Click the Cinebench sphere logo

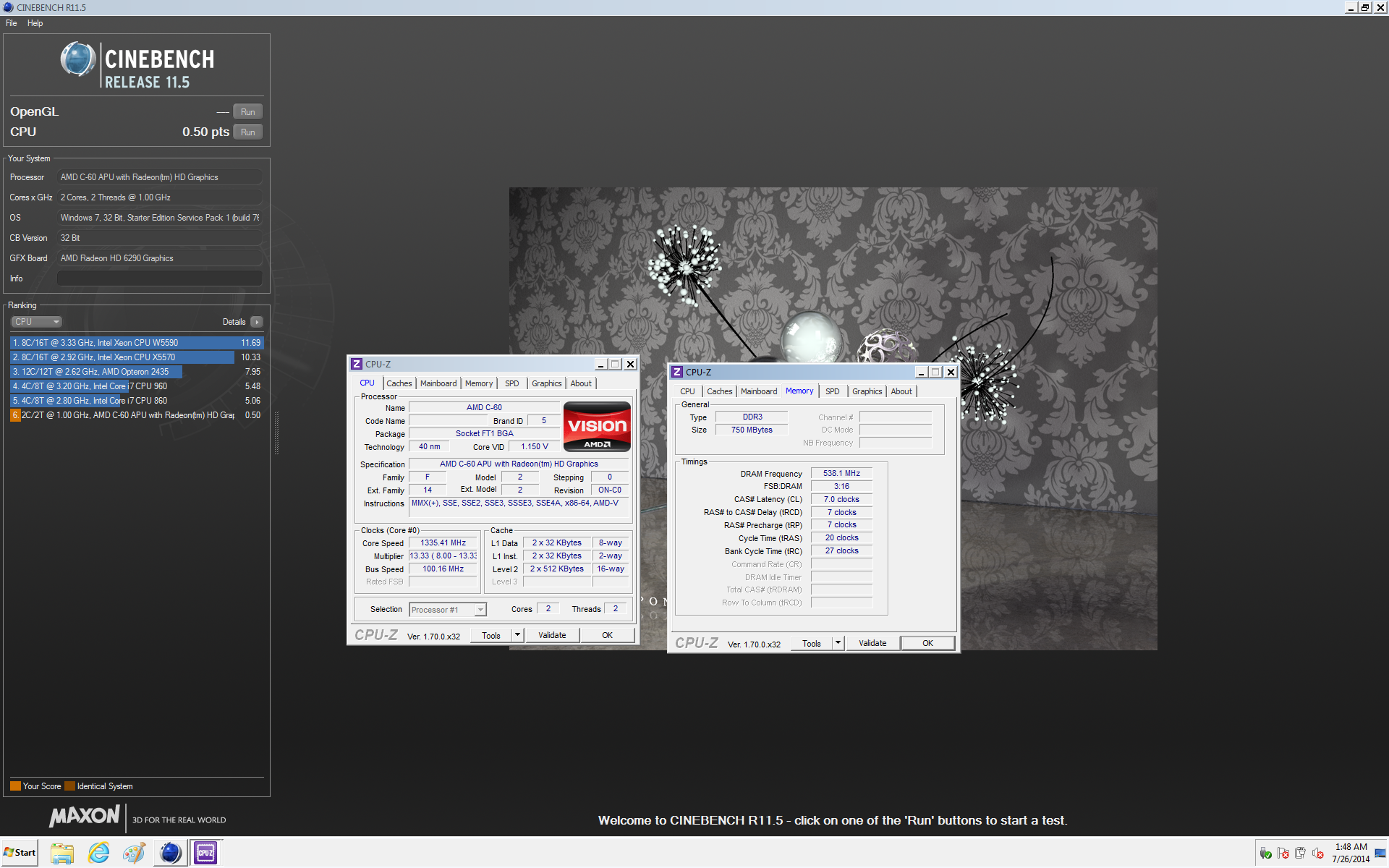click(x=78, y=59)
